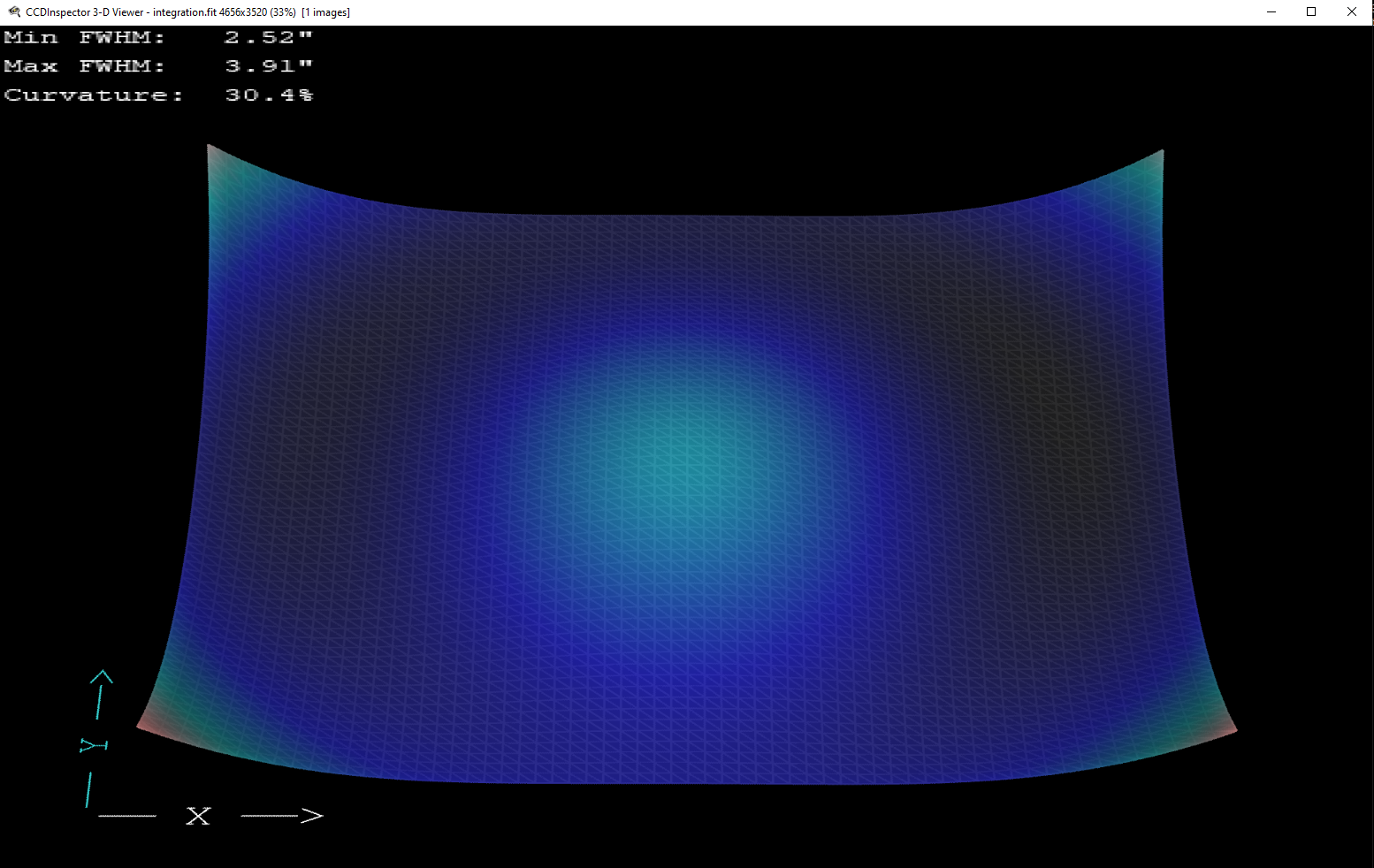Image resolution: width=1374 pixels, height=868 pixels.
Task: Click the Min FWHM value 2.52"
Action: 269,37
